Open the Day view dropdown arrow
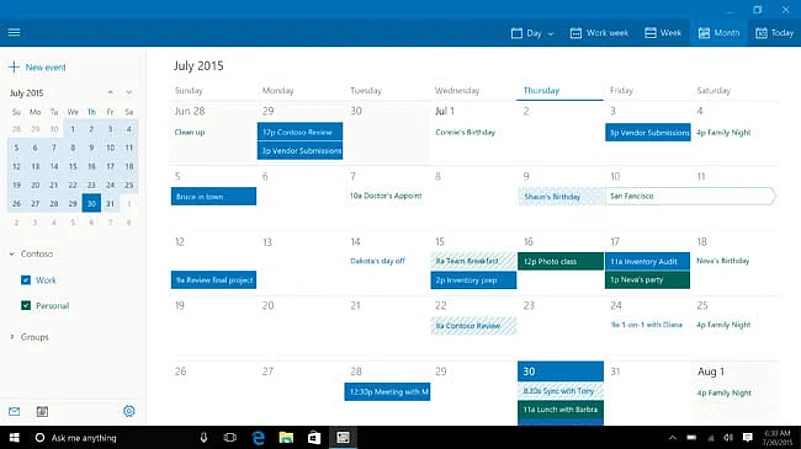Screen dimensions: 801x449 click(550, 33)
